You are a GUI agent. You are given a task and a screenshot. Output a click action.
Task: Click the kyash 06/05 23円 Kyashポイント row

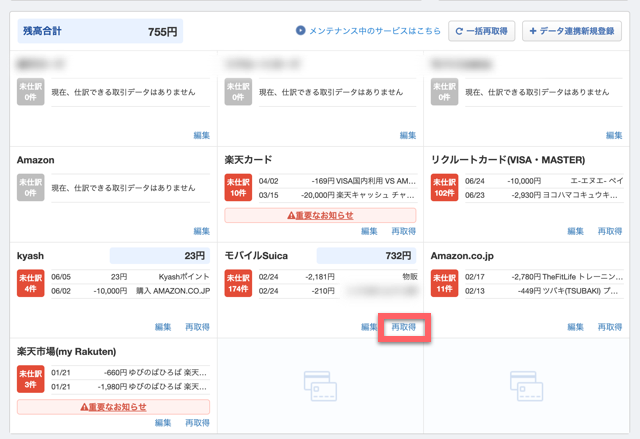pyautogui.click(x=131, y=277)
